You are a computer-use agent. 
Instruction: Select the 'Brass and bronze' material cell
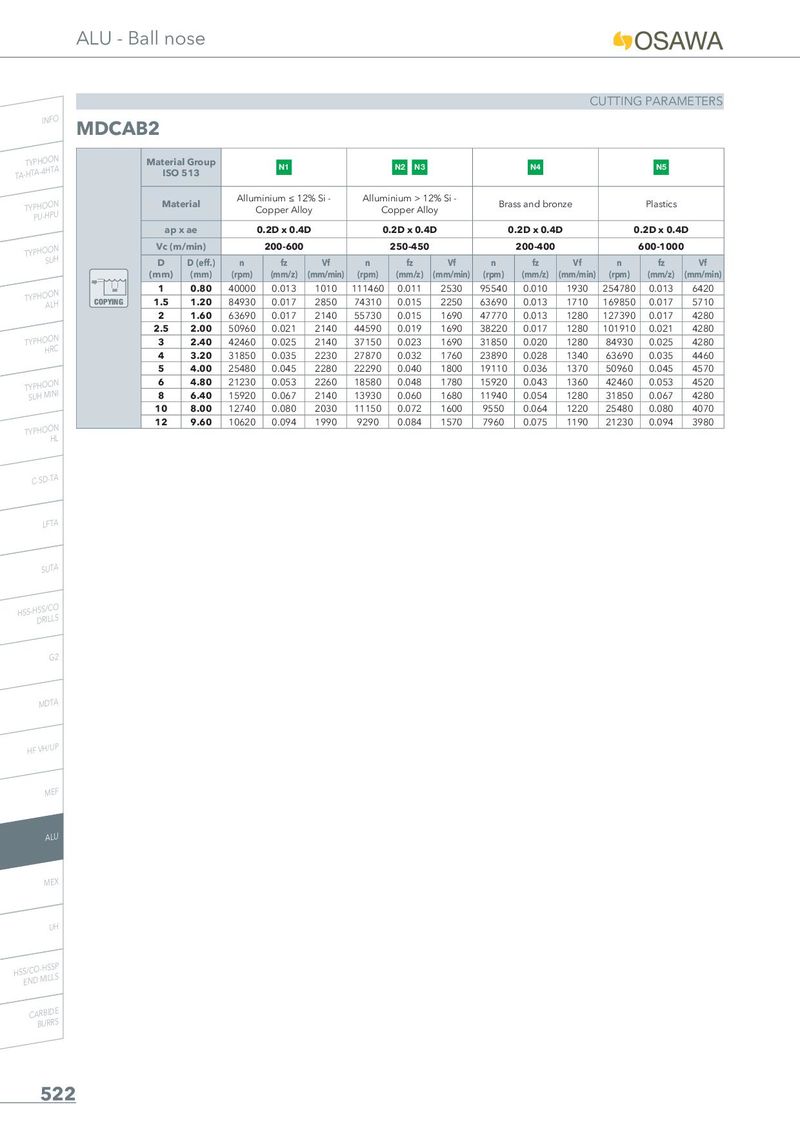click(x=535, y=204)
